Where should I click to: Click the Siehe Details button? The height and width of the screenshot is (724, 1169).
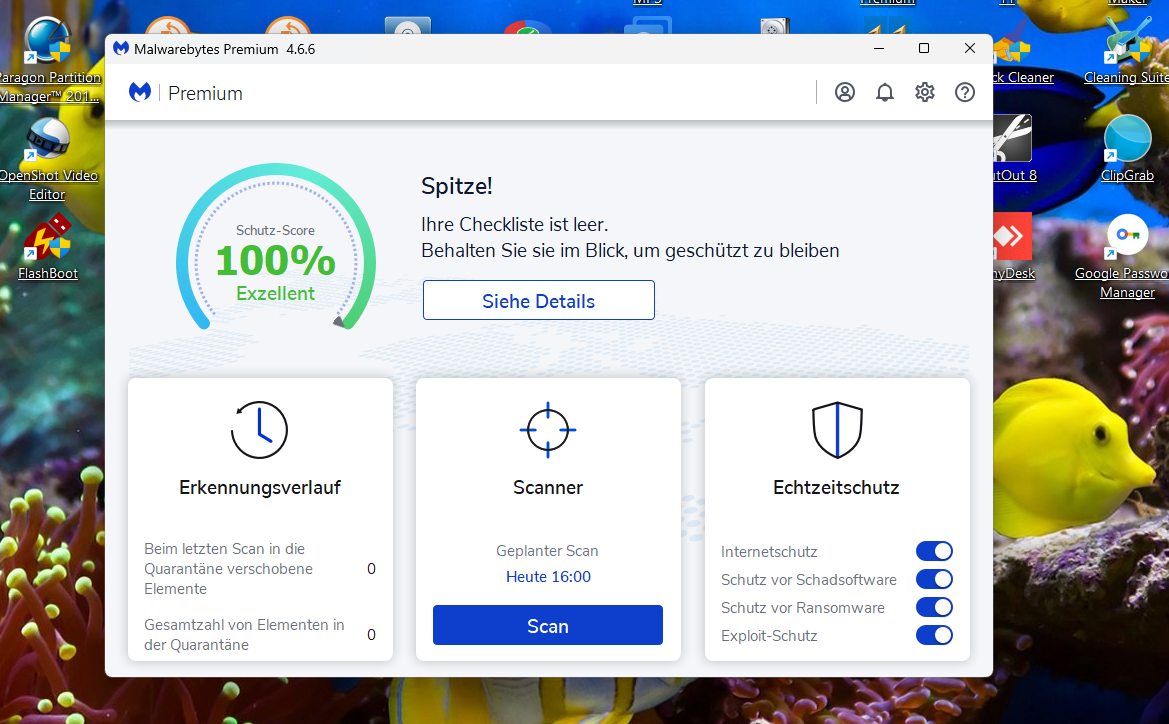click(539, 300)
